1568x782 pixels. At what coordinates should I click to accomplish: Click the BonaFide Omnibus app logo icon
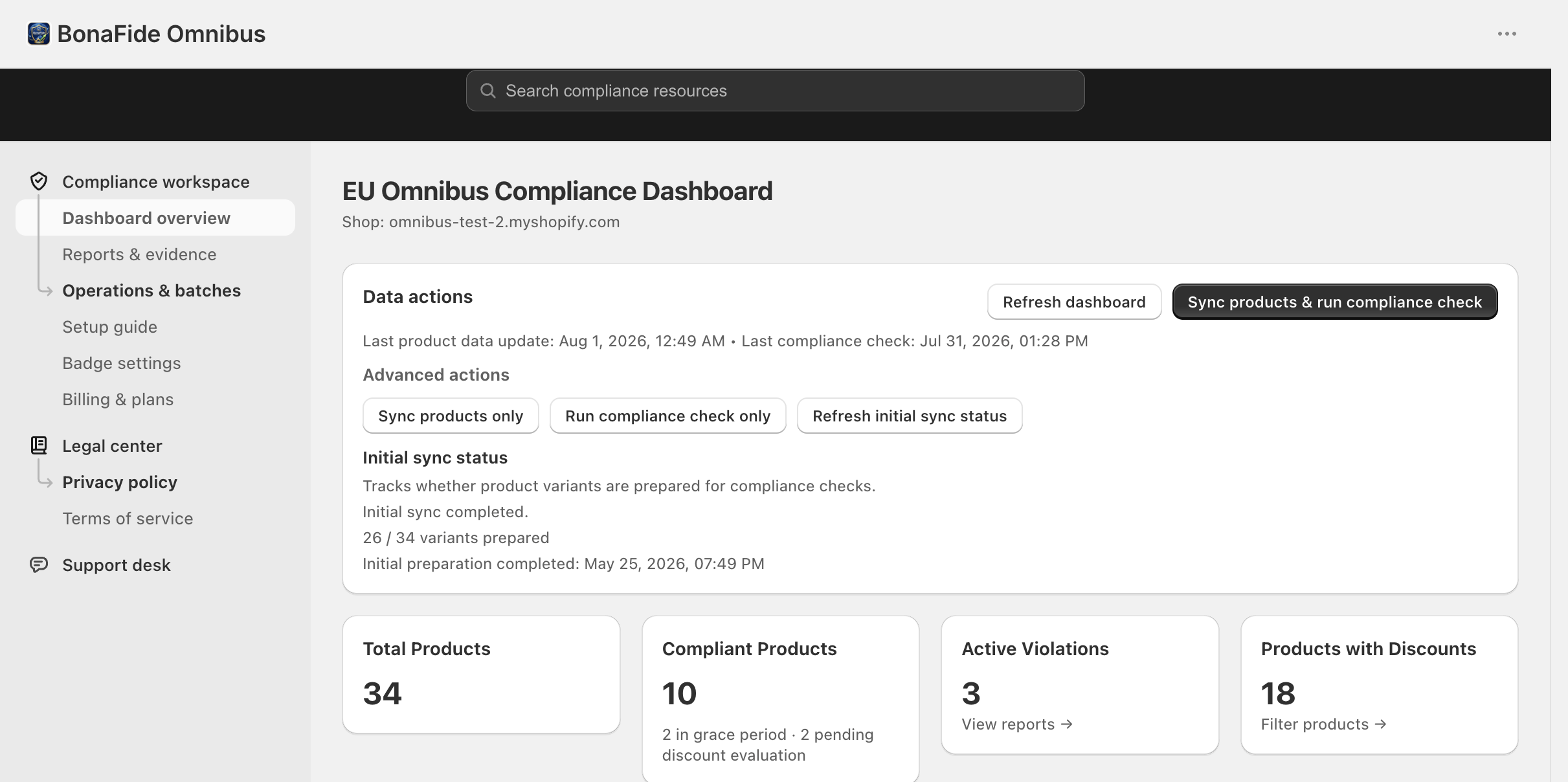[39, 34]
